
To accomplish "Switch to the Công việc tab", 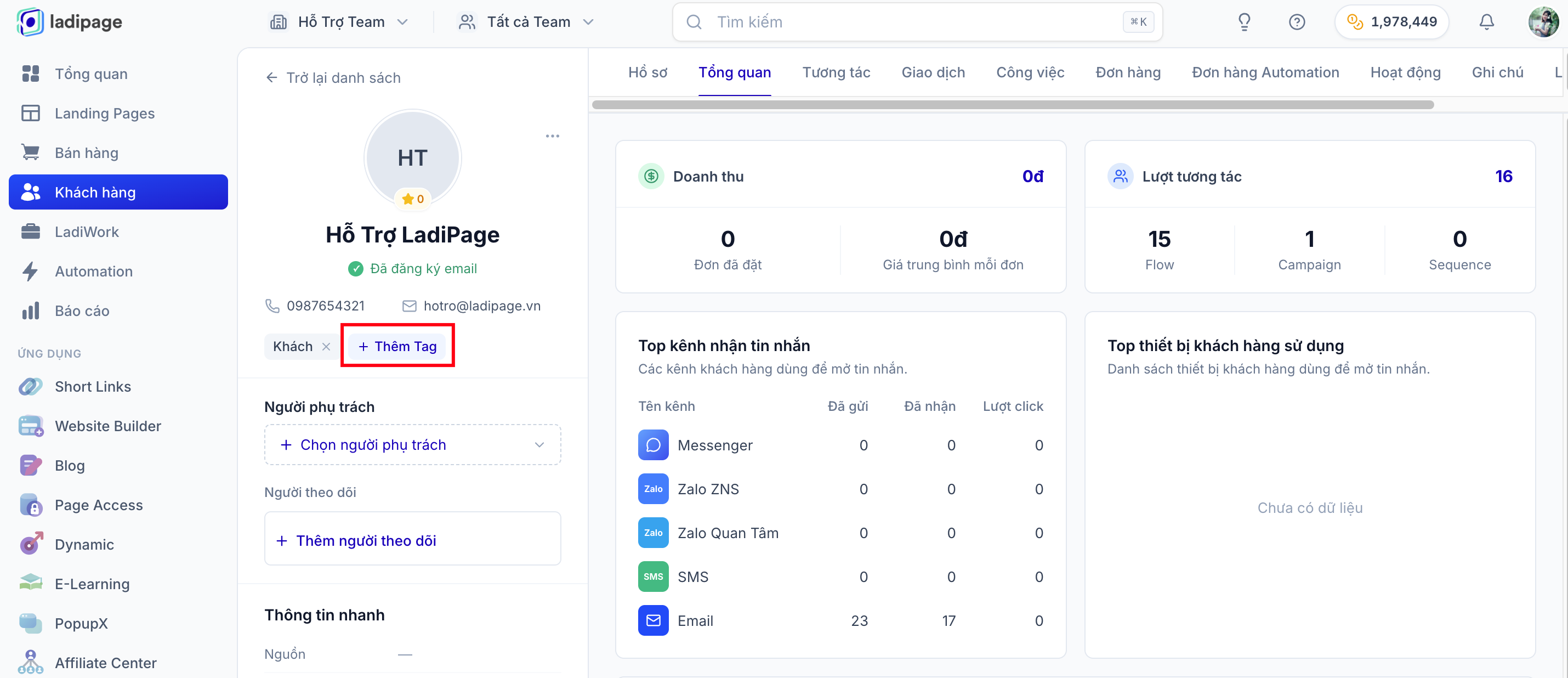I will [1030, 72].
